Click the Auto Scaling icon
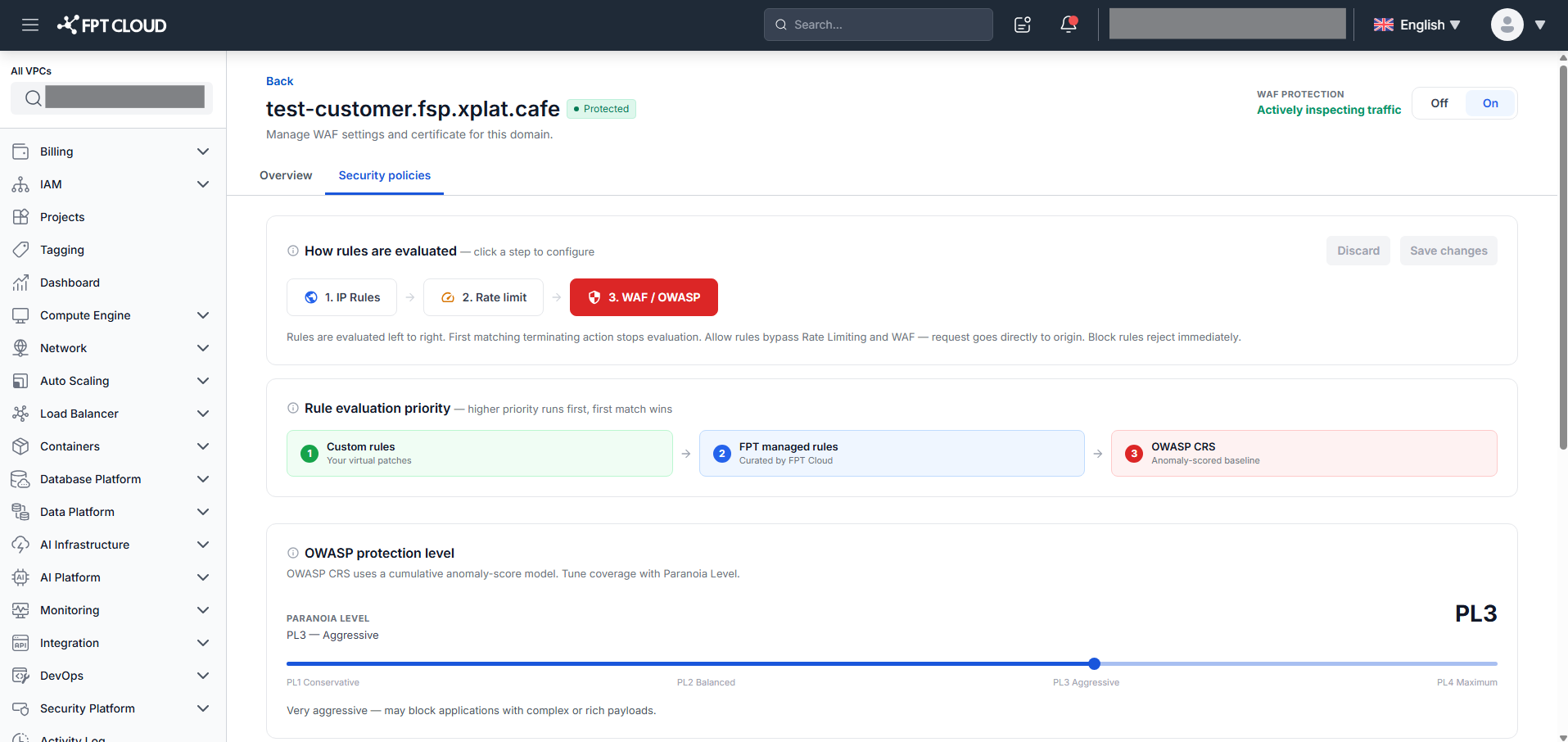The height and width of the screenshot is (742, 1568). point(20,381)
